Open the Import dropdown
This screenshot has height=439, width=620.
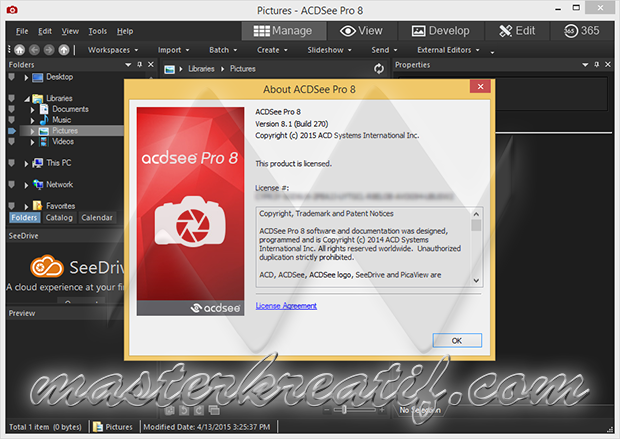pyautogui.click(x=174, y=50)
